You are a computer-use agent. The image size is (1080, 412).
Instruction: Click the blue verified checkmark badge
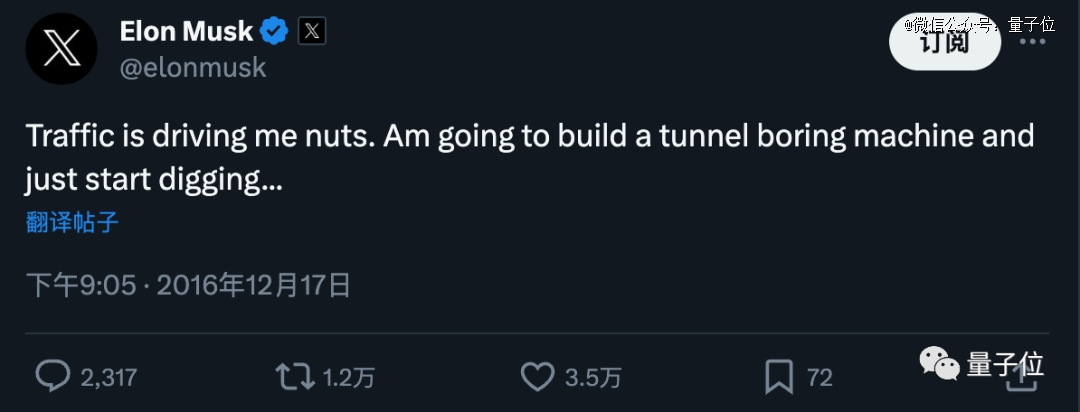(x=274, y=32)
